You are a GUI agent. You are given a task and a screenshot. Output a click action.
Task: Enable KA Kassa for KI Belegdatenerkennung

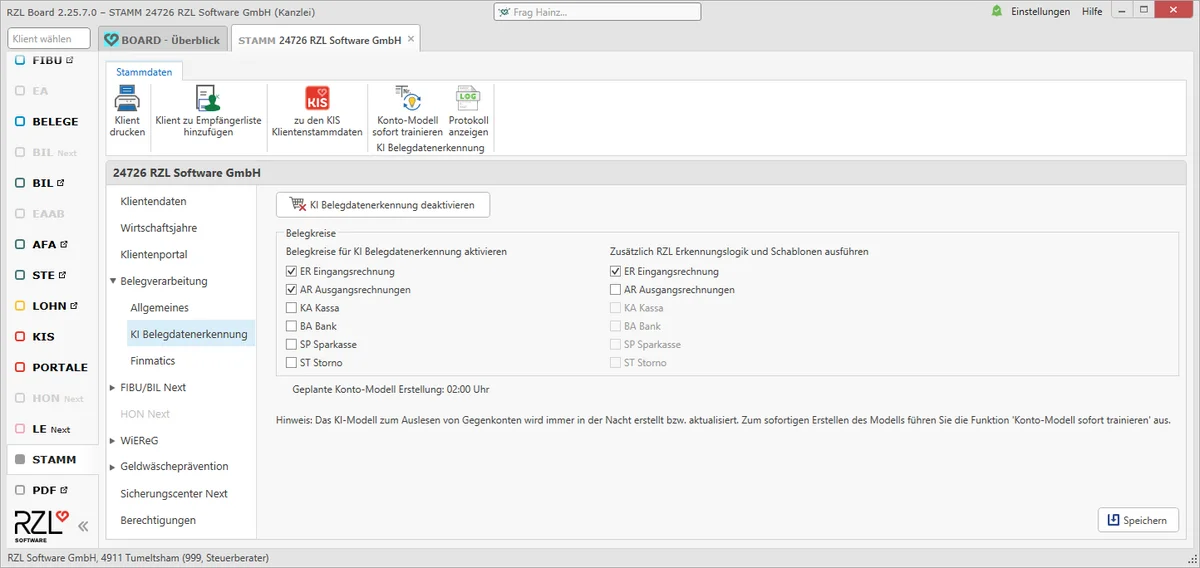[x=291, y=308]
